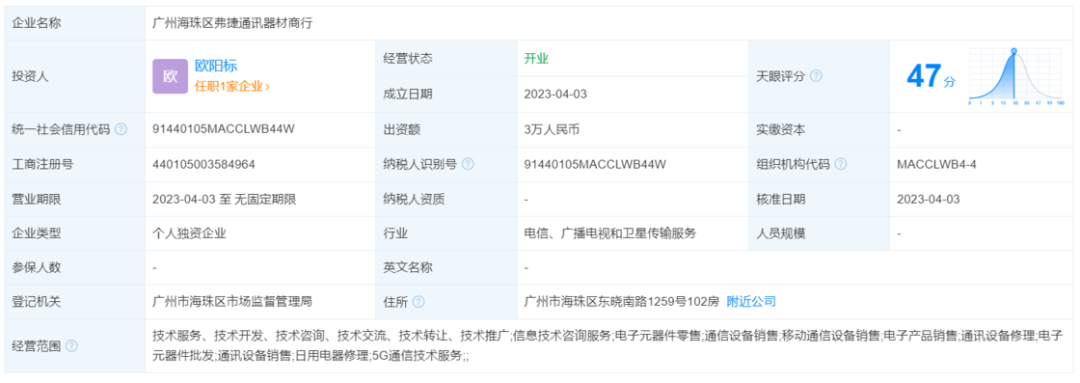
Task: Open help icon next to 统一社会信用代码
Action: tap(121, 130)
